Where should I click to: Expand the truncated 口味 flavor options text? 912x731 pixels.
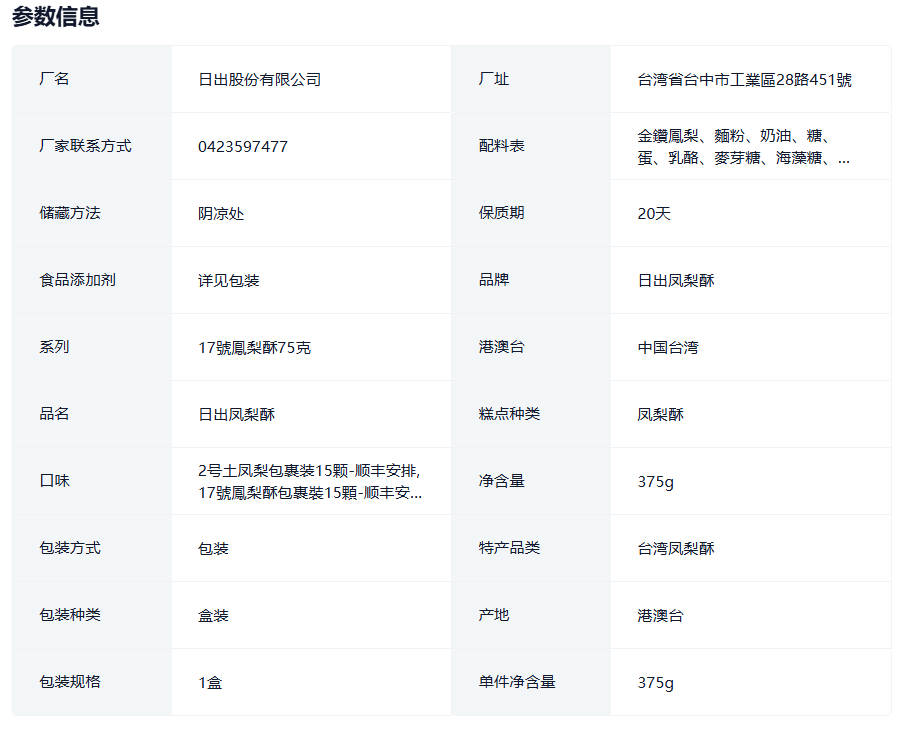(309, 482)
